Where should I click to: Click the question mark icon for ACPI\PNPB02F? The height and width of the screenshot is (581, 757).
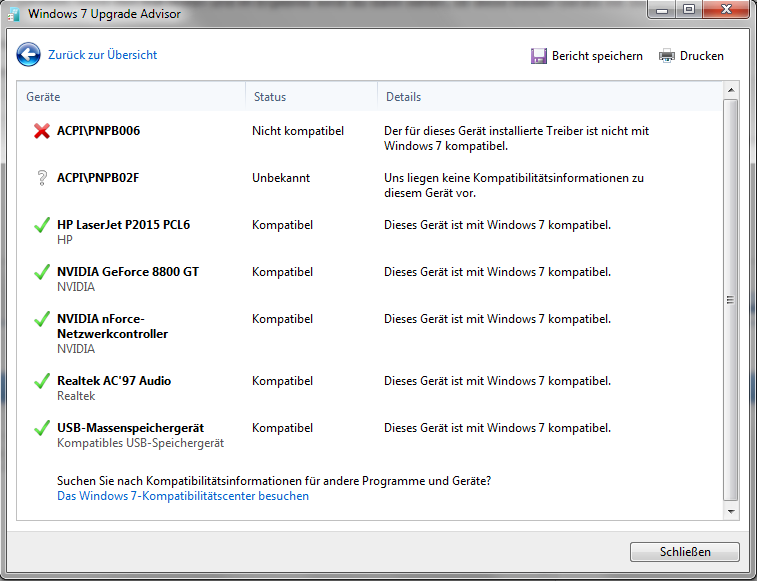tap(42, 178)
